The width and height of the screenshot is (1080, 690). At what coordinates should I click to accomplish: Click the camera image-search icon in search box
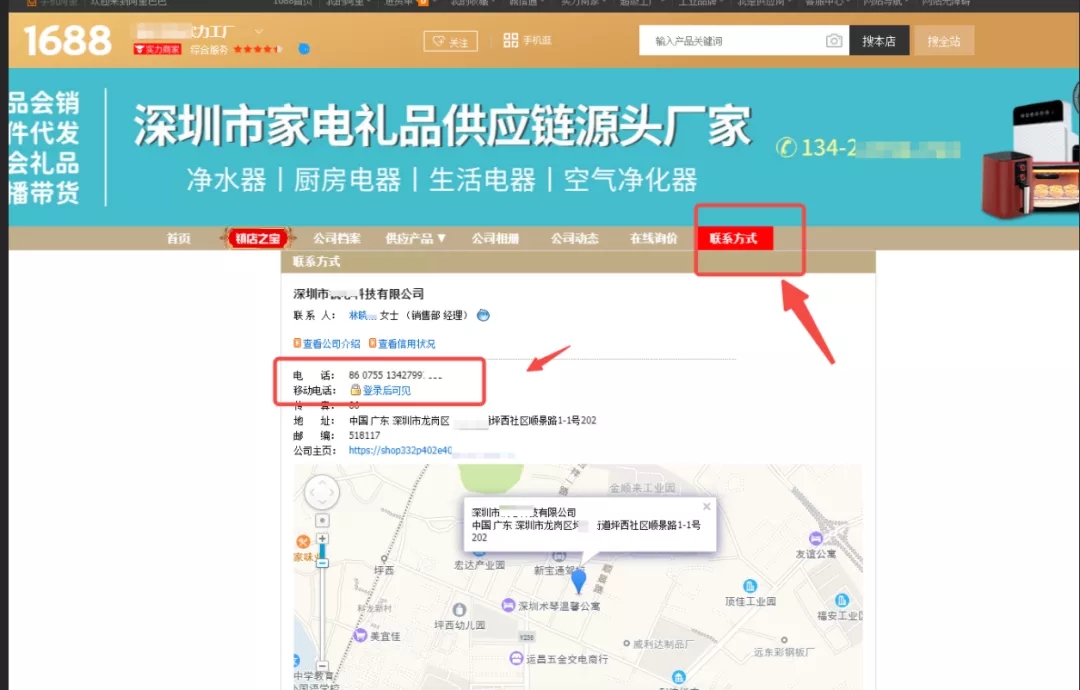tap(833, 41)
